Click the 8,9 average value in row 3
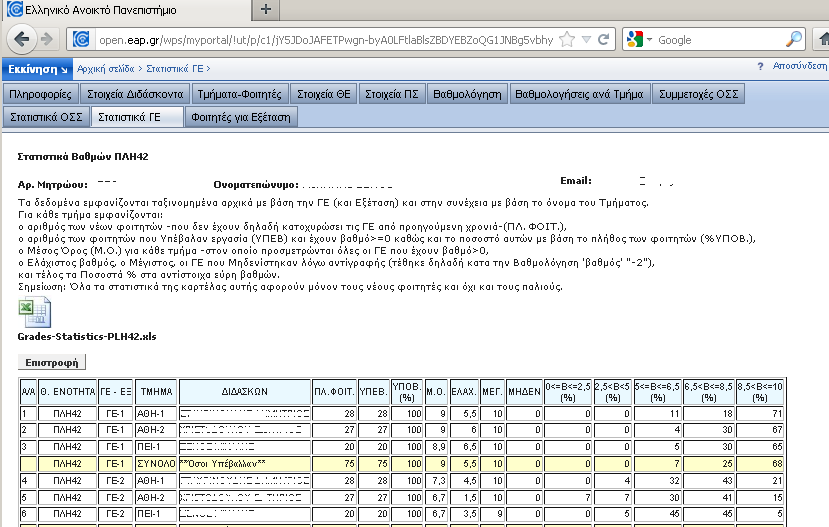This screenshot has height=527, width=829. click(436, 447)
